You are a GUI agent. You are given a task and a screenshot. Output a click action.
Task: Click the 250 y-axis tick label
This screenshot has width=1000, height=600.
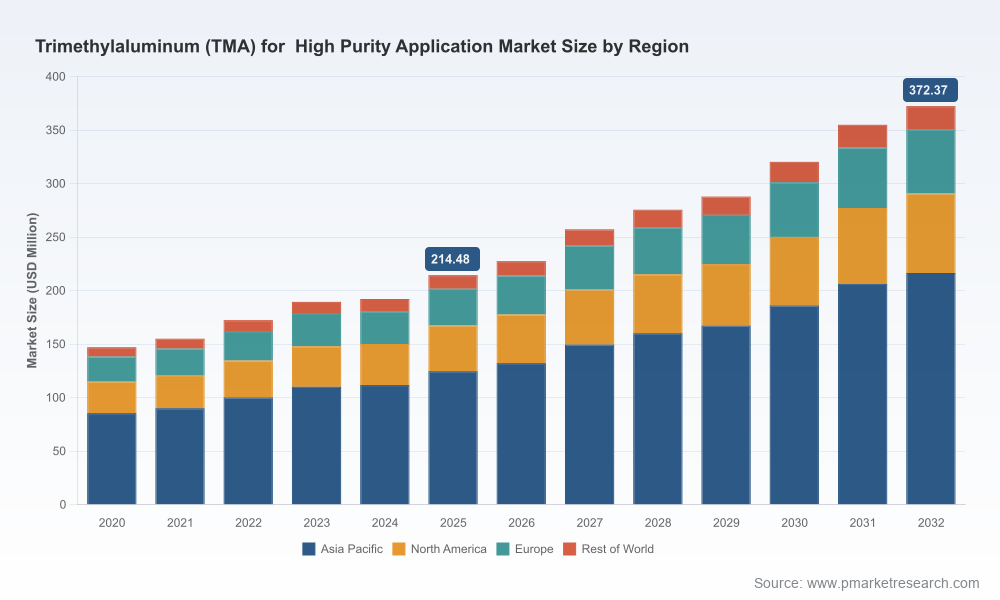click(55, 237)
